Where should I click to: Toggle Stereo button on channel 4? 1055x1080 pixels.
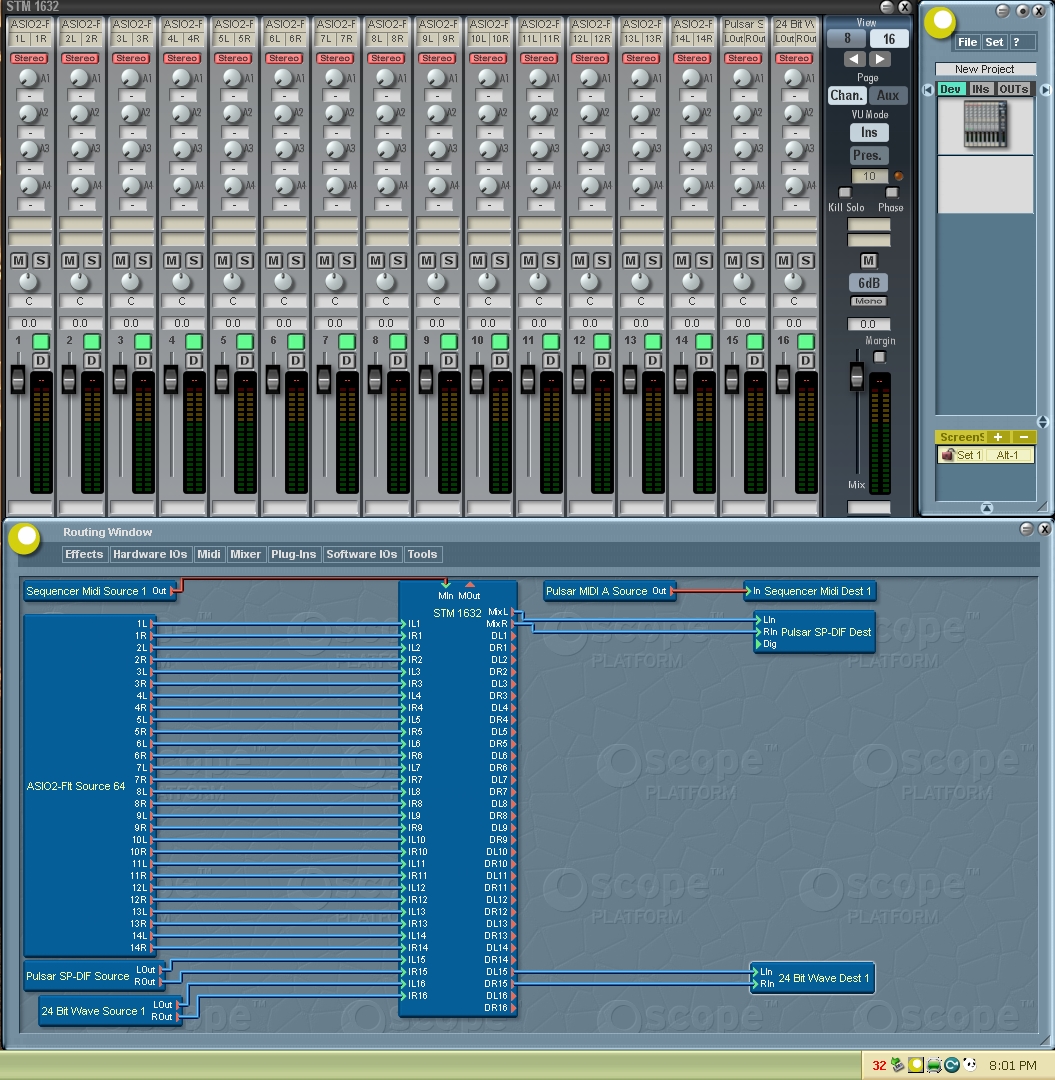coord(182,59)
